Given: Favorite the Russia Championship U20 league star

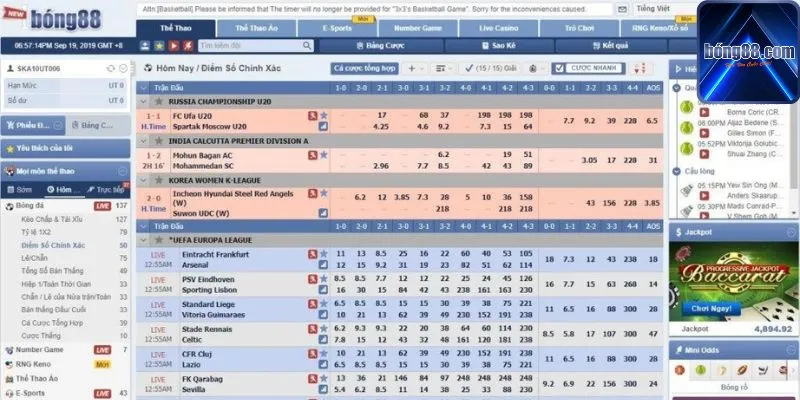Looking at the screenshot, I should click(x=159, y=102).
